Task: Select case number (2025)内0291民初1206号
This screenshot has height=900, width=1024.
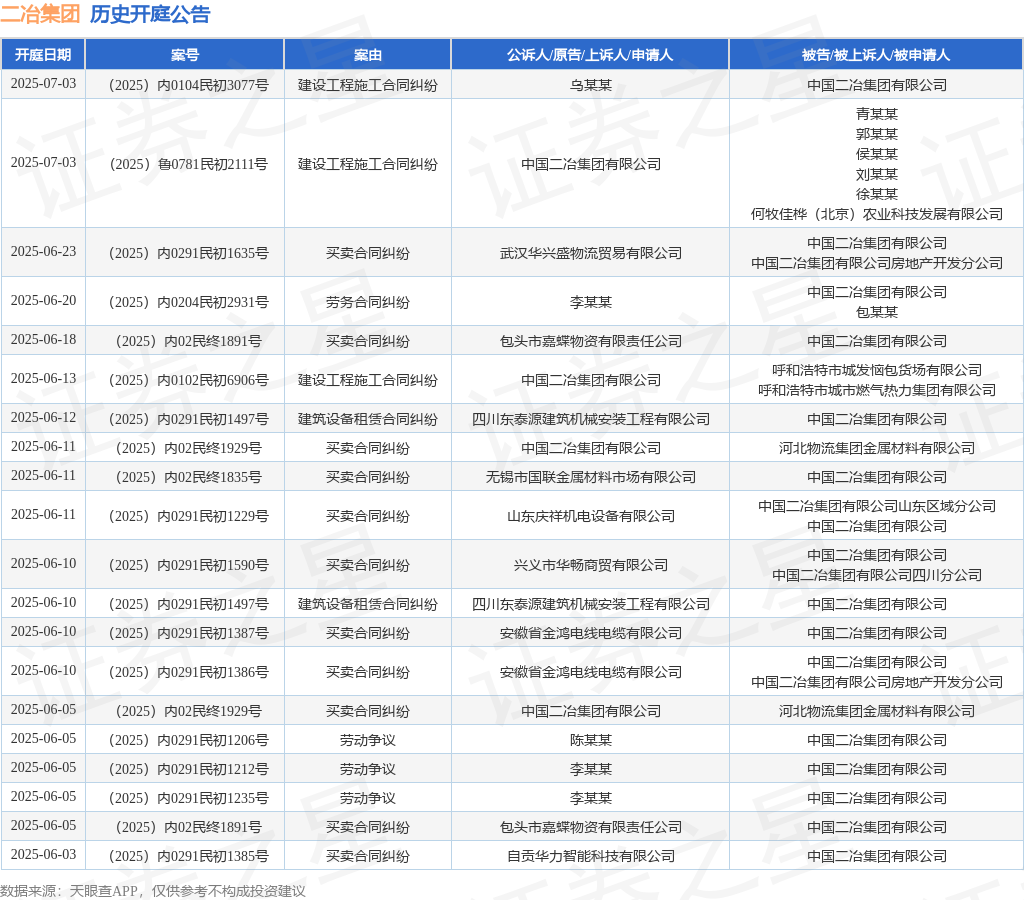Action: point(189,740)
